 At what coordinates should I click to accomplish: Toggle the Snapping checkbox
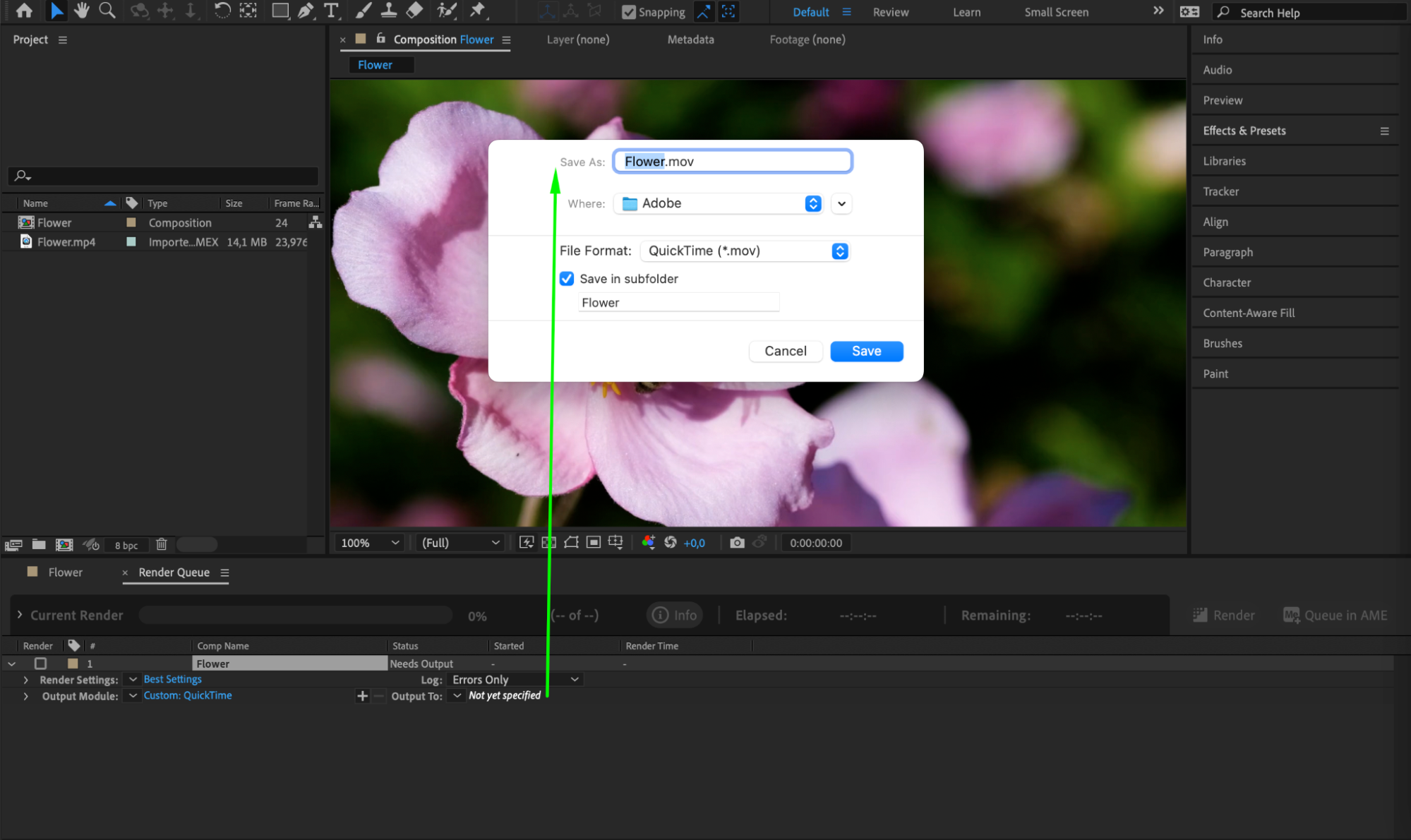tap(629, 12)
